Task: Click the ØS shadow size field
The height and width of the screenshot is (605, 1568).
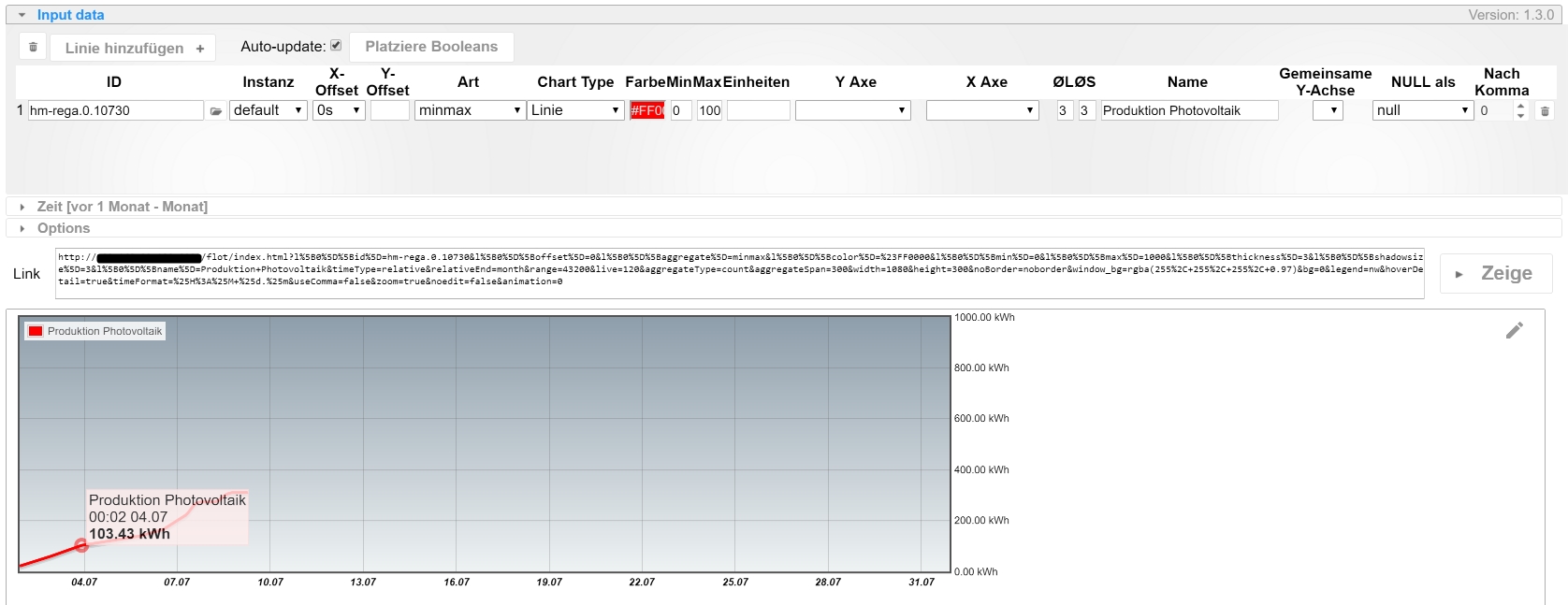Action: (x=1086, y=110)
